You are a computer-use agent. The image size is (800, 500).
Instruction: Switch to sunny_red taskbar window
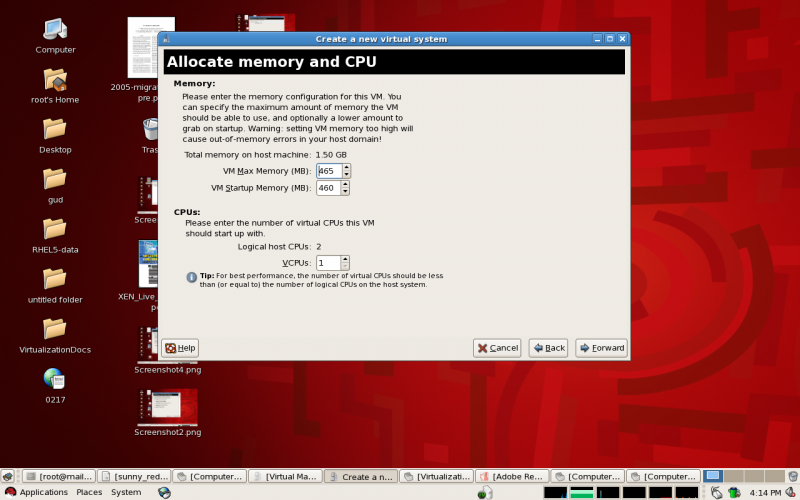(134, 477)
